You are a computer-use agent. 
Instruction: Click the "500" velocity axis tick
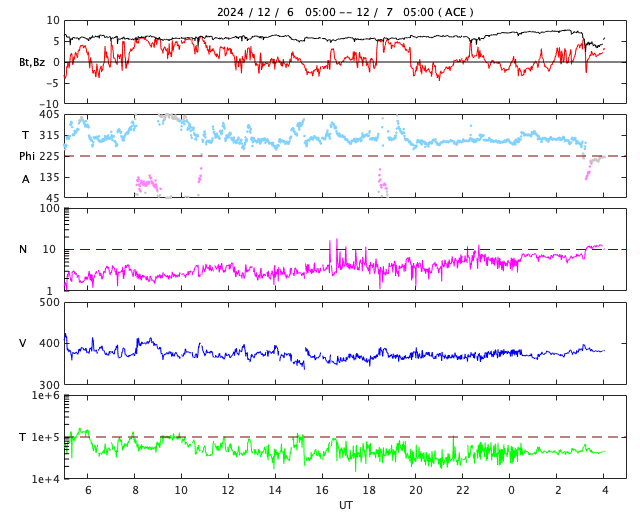(49, 303)
